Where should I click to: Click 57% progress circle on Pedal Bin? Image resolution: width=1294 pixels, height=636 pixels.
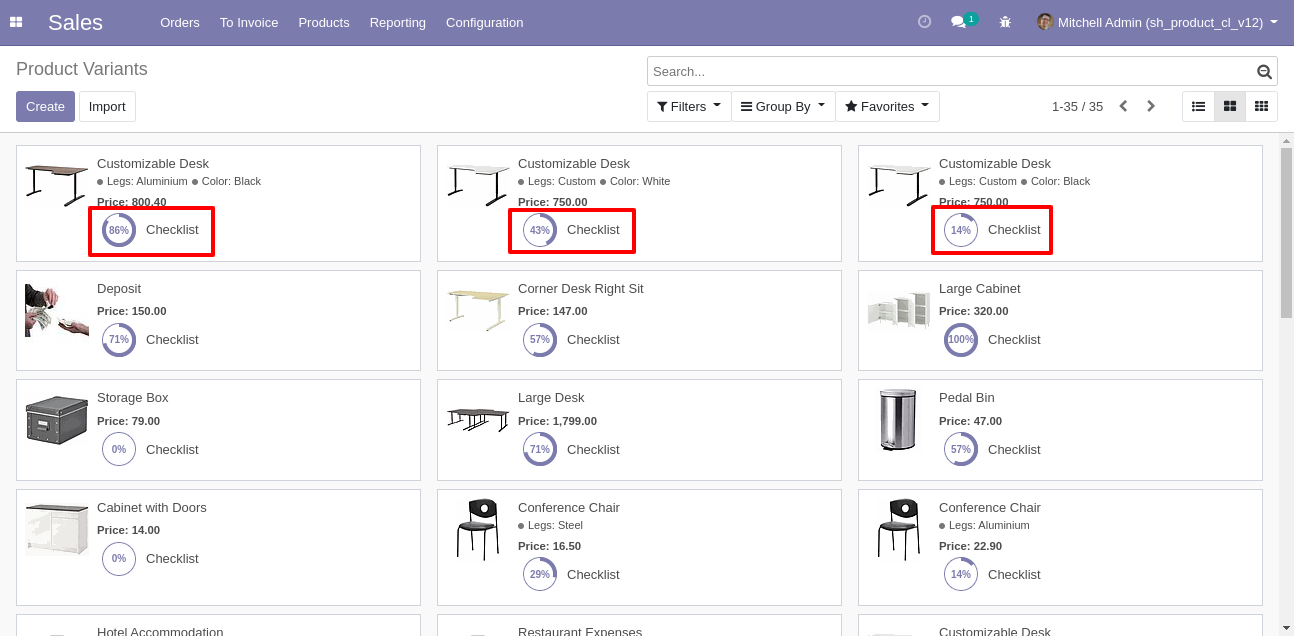pos(961,450)
